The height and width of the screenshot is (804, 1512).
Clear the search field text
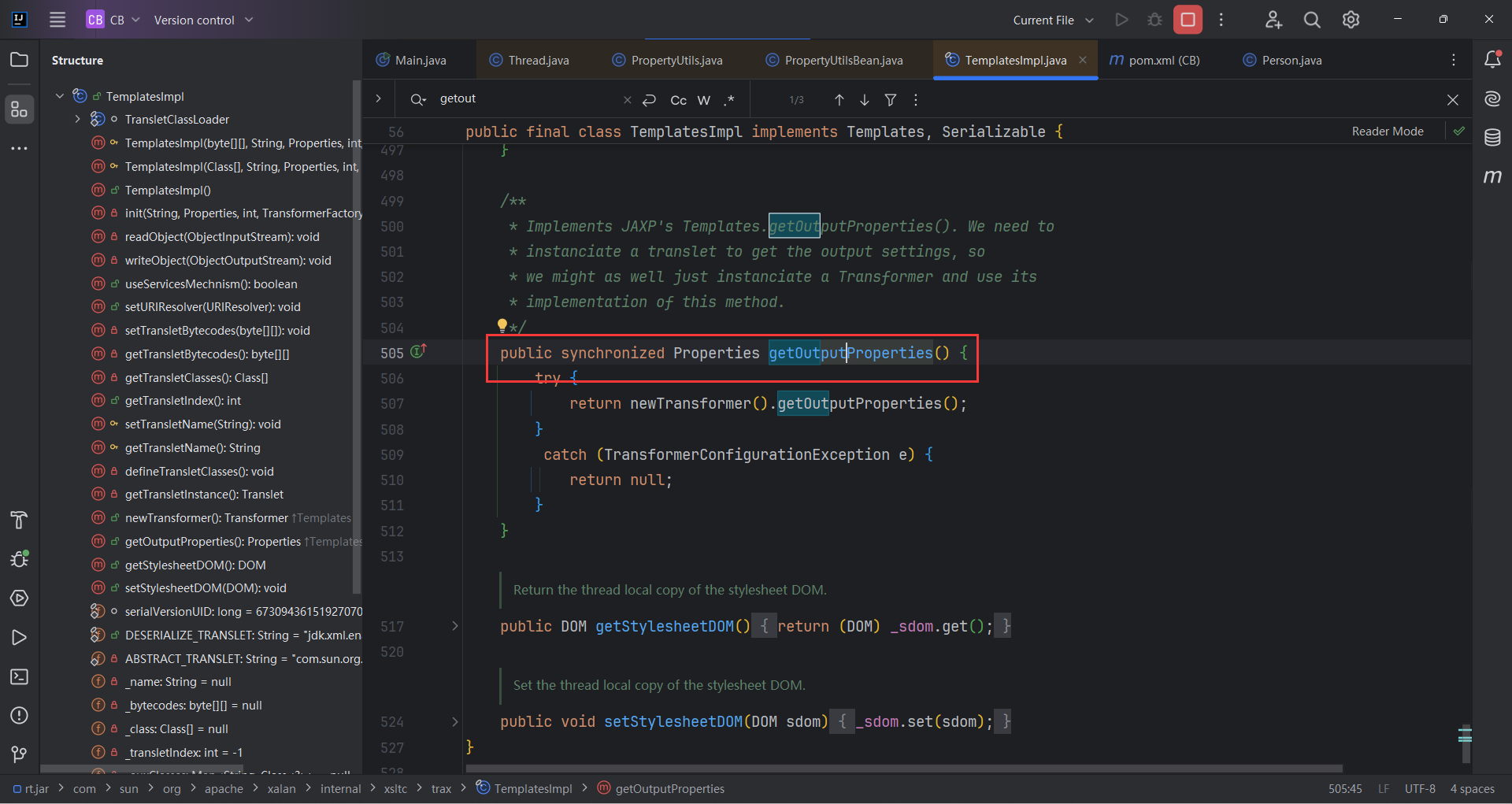coord(628,100)
